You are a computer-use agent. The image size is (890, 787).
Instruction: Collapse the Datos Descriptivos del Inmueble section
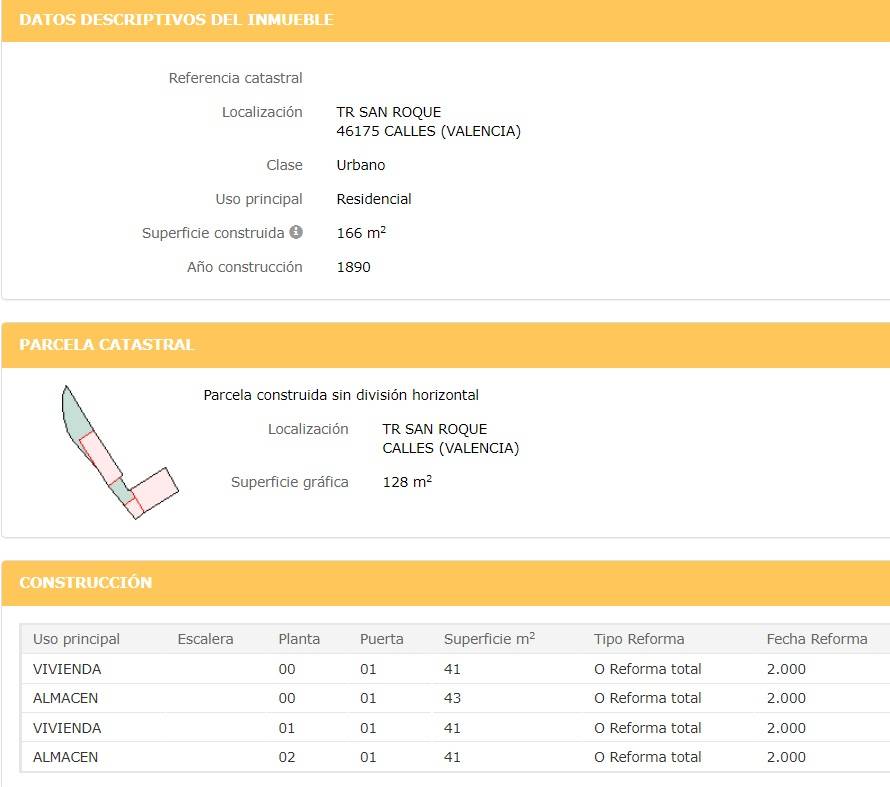click(x=176, y=20)
